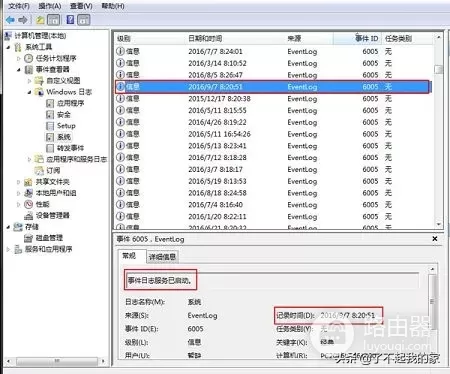
Task: Click the Windows 日志 folder icon
Action: (x=39, y=92)
